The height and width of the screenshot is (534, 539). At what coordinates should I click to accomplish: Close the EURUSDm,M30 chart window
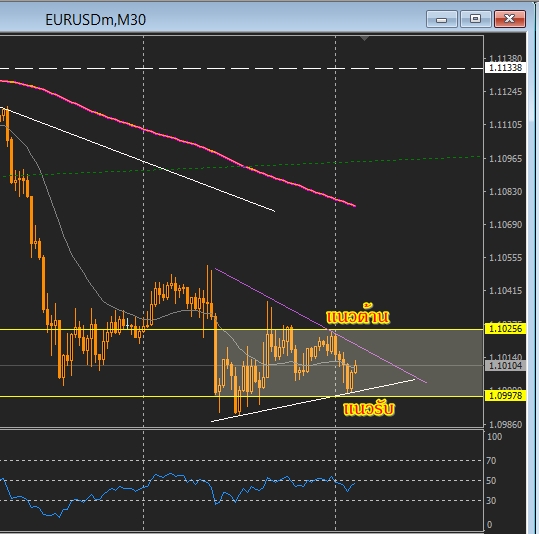[x=510, y=19]
